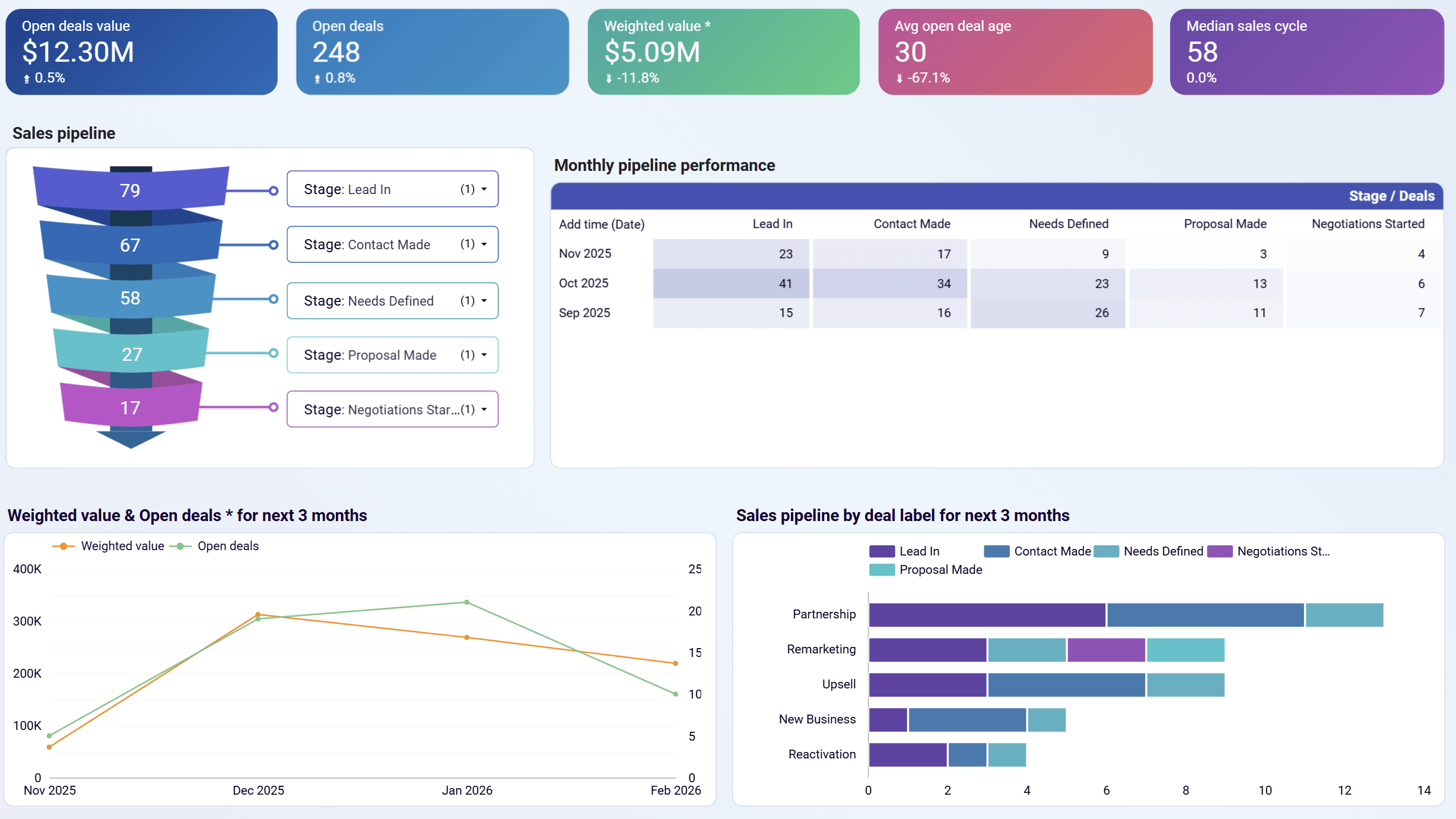The width and height of the screenshot is (1456, 819).
Task: Click the Proposal Made funnel segment showing 27
Action: coord(132,354)
